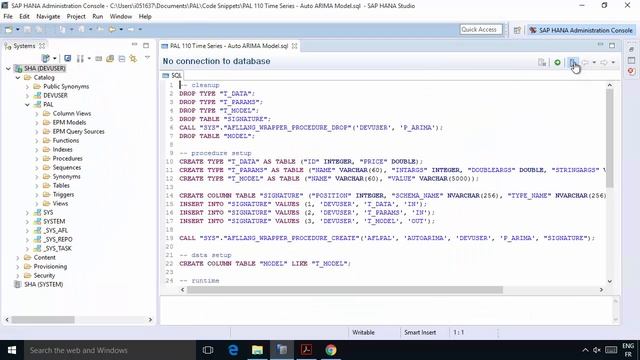Click the back navigation arrow in editor toolbar
Viewport: 640px width, 360px height.
click(x=585, y=62)
